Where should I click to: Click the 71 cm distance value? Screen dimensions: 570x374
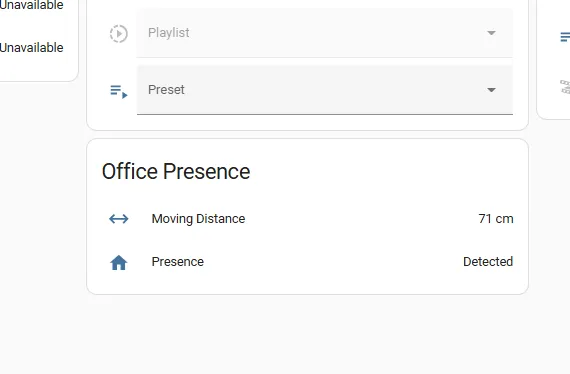(x=496, y=219)
